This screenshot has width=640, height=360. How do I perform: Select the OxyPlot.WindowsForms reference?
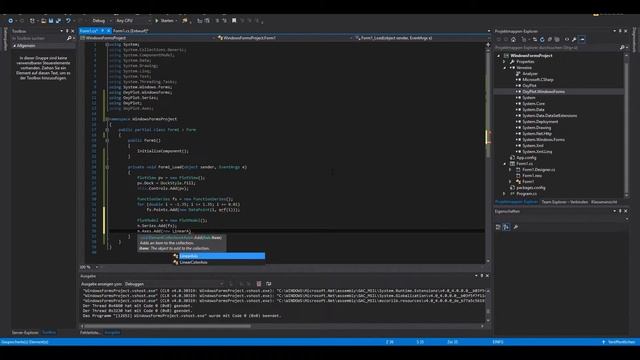click(x=543, y=92)
